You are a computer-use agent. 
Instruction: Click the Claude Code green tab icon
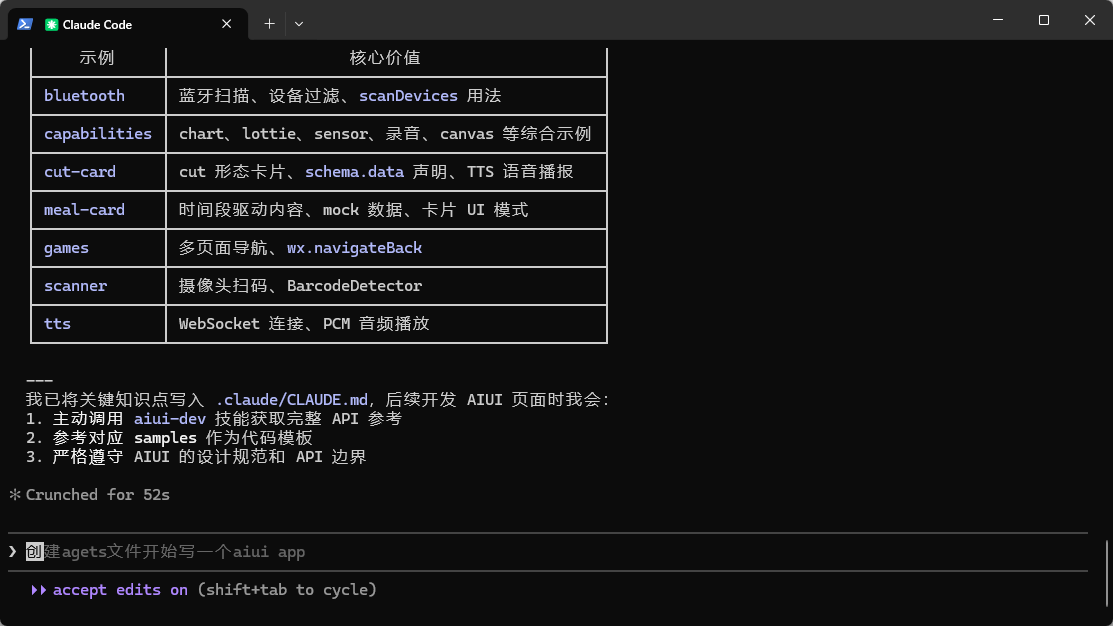(x=51, y=25)
